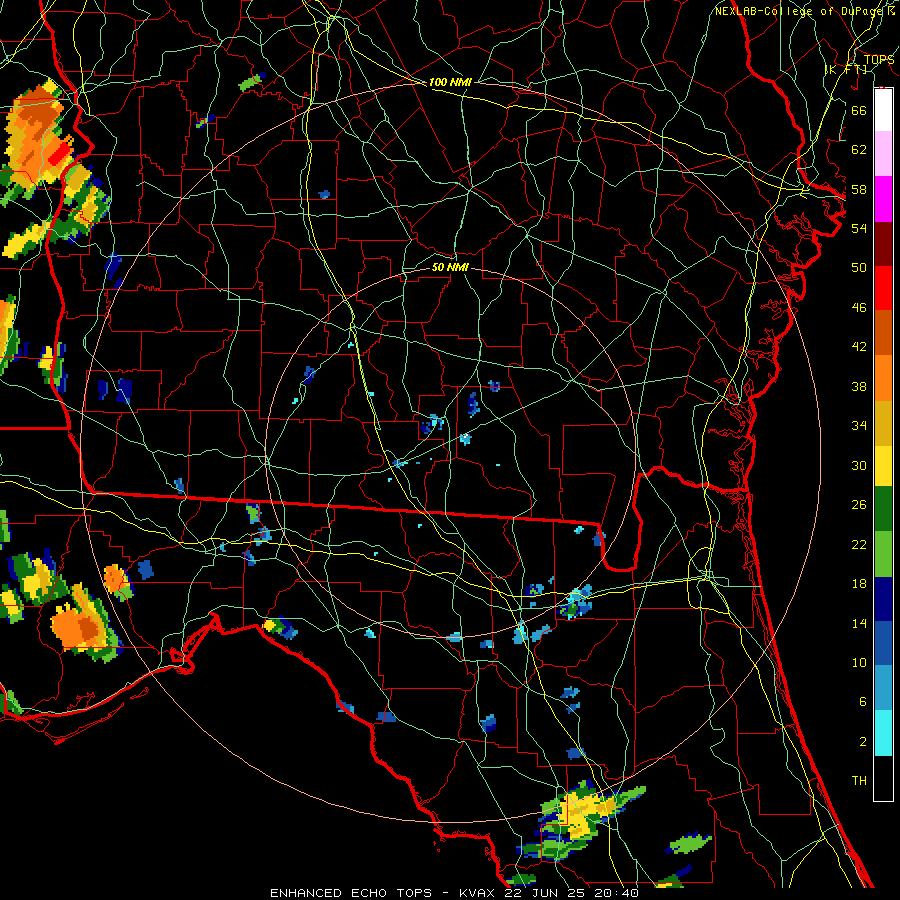Click the "22 JUN 25" date in the caption
This screenshot has height=900, width=900.
pyautogui.click(x=546, y=893)
